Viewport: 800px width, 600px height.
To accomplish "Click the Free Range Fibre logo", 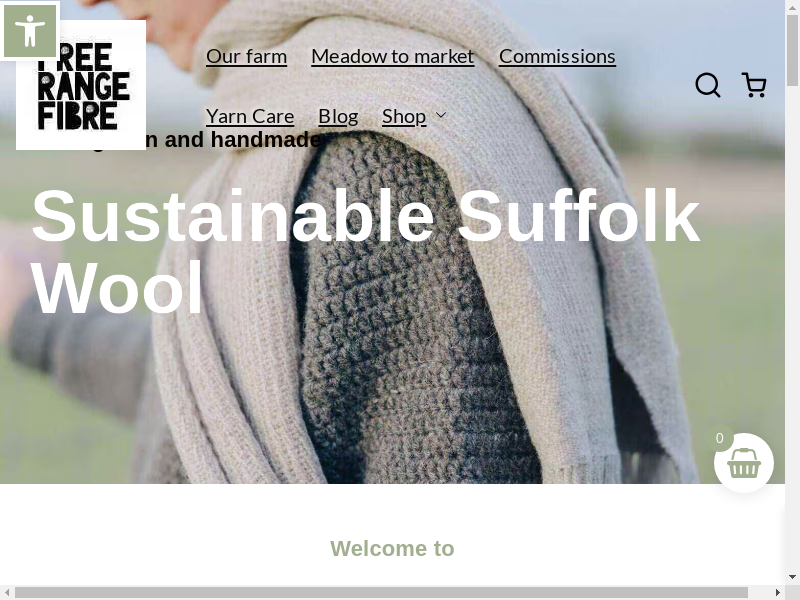I will point(81,85).
